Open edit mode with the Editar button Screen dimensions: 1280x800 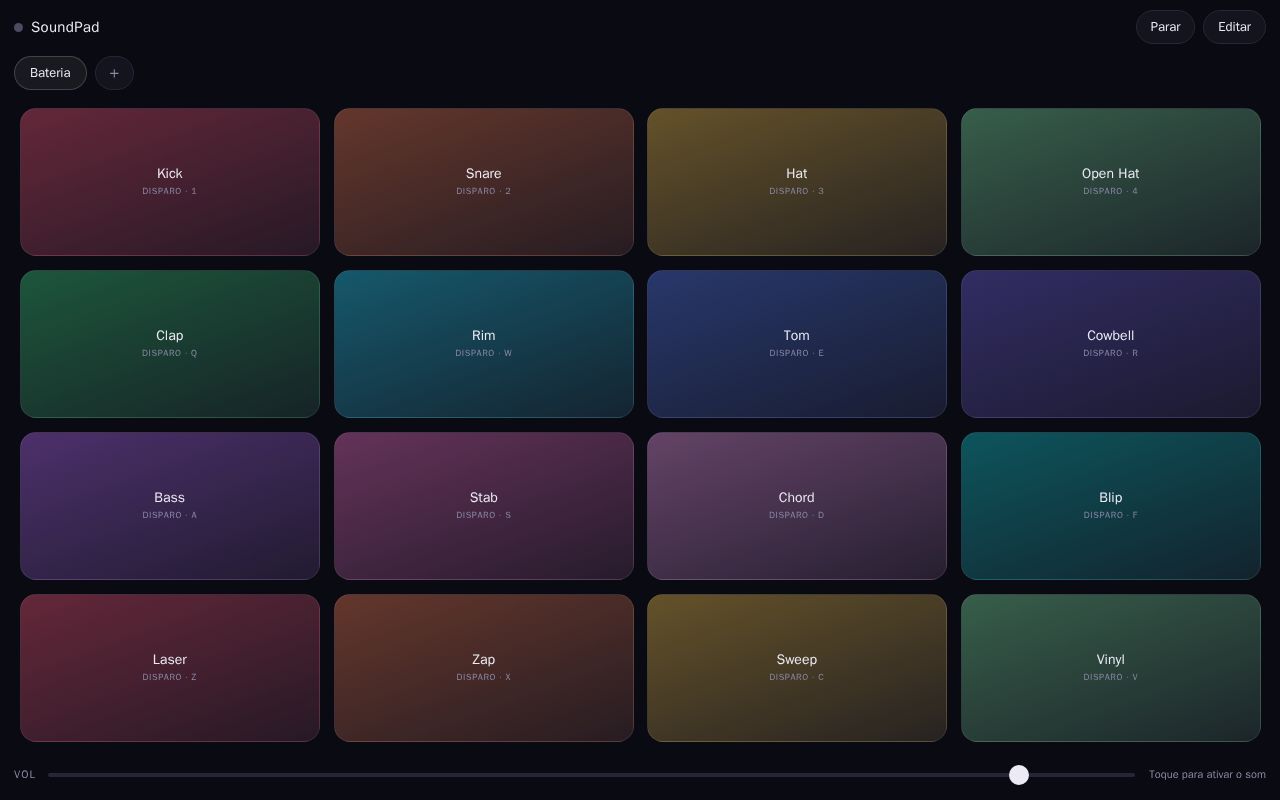click(1234, 27)
